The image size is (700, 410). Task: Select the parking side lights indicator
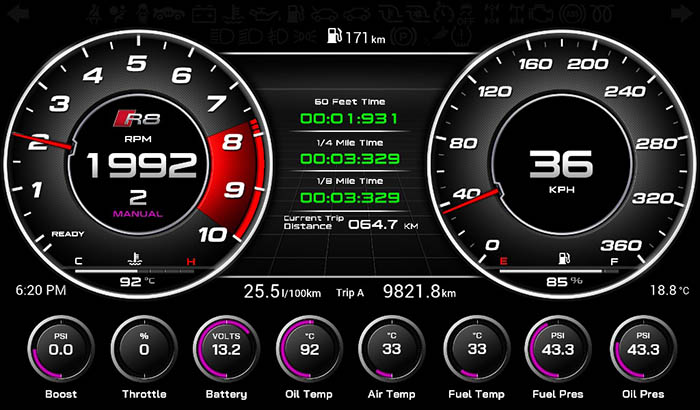click(x=304, y=36)
